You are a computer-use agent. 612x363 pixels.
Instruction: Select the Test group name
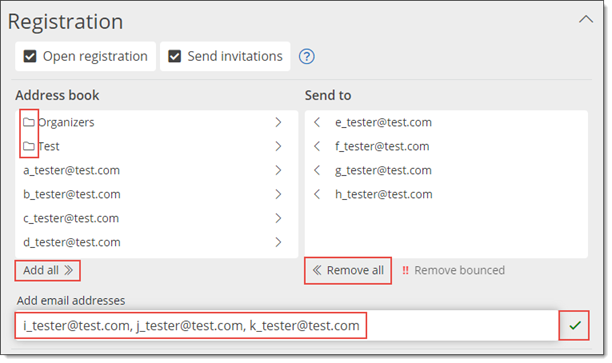point(49,146)
